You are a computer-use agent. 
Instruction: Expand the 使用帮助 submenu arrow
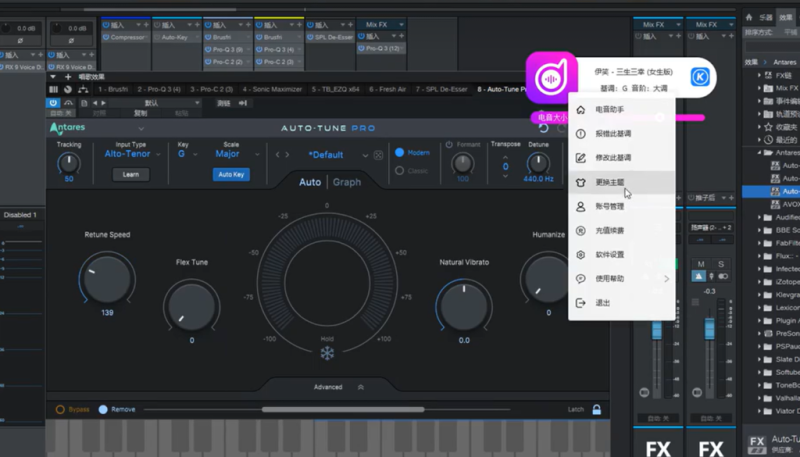666,279
